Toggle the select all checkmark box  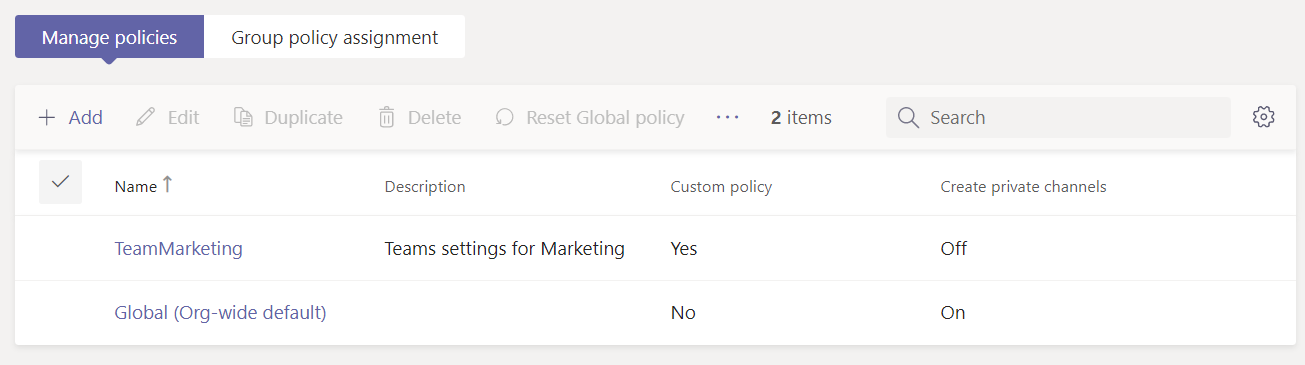60,182
